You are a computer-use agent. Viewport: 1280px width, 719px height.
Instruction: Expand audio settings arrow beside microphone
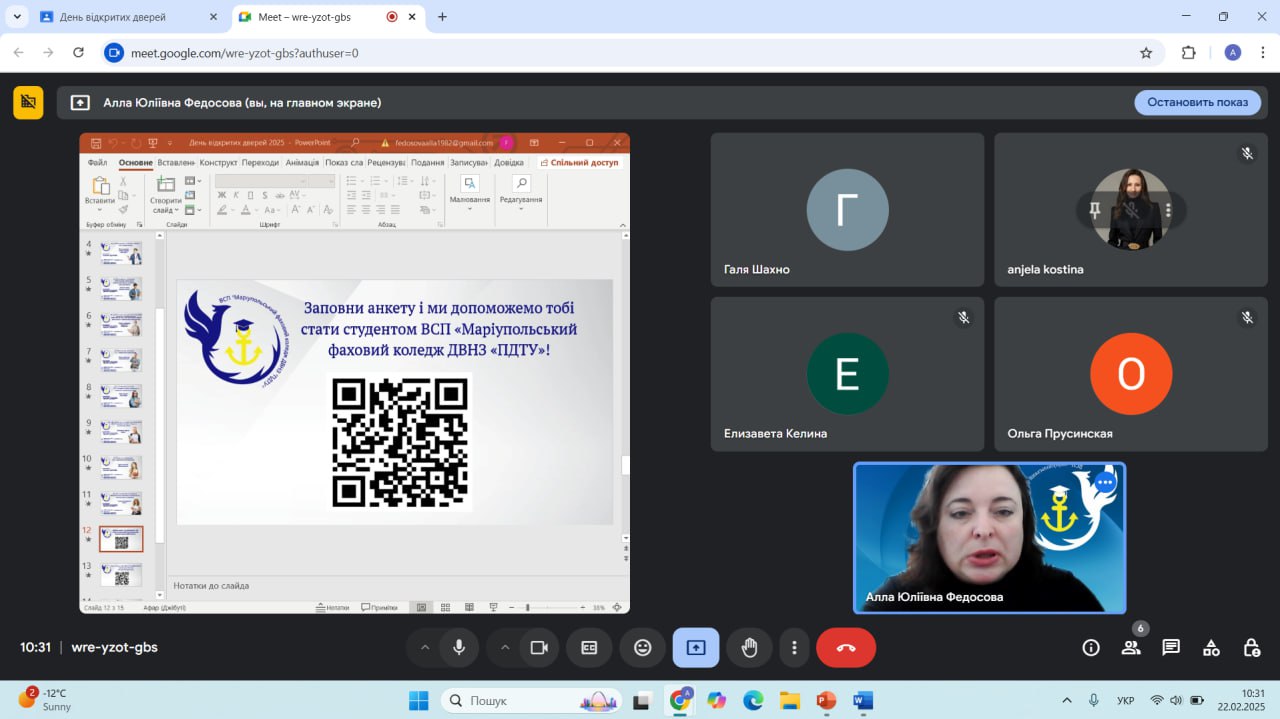click(x=425, y=648)
